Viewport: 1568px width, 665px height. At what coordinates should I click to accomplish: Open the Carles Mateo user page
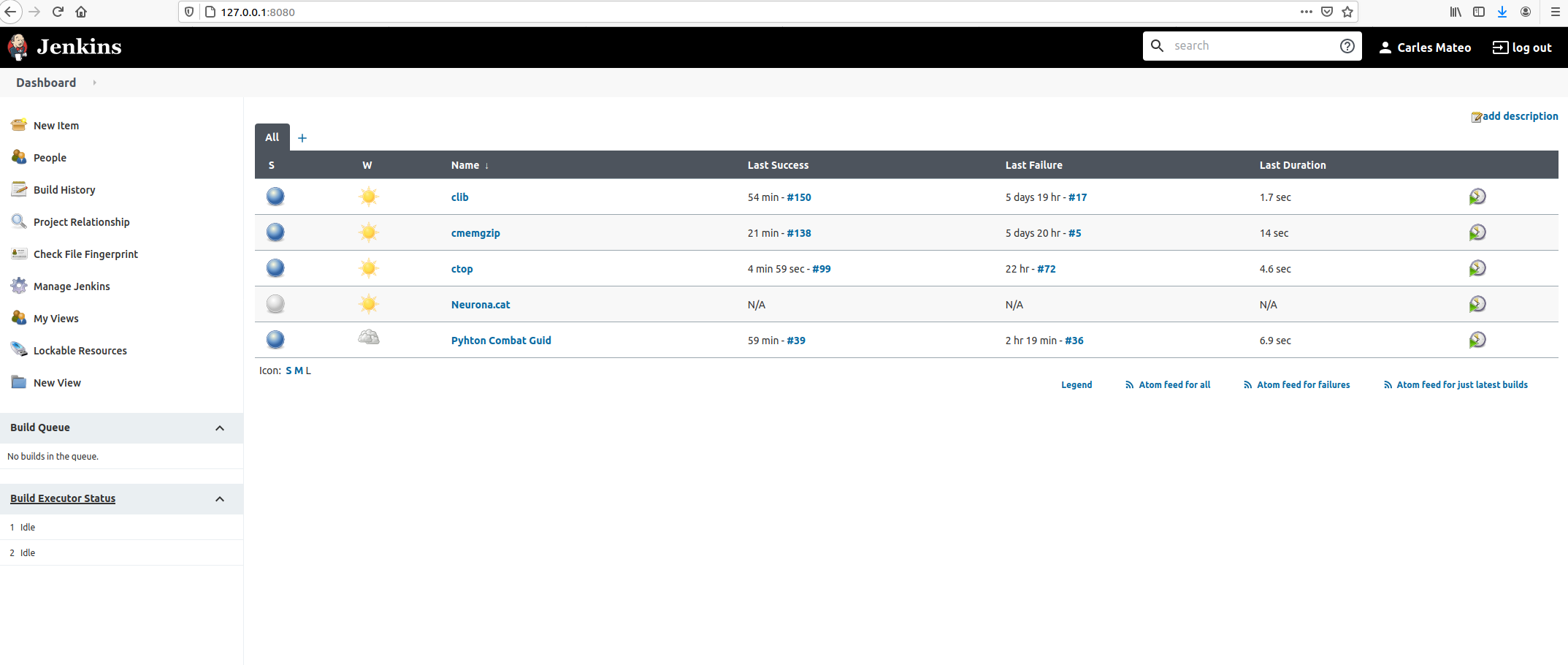coord(1425,47)
